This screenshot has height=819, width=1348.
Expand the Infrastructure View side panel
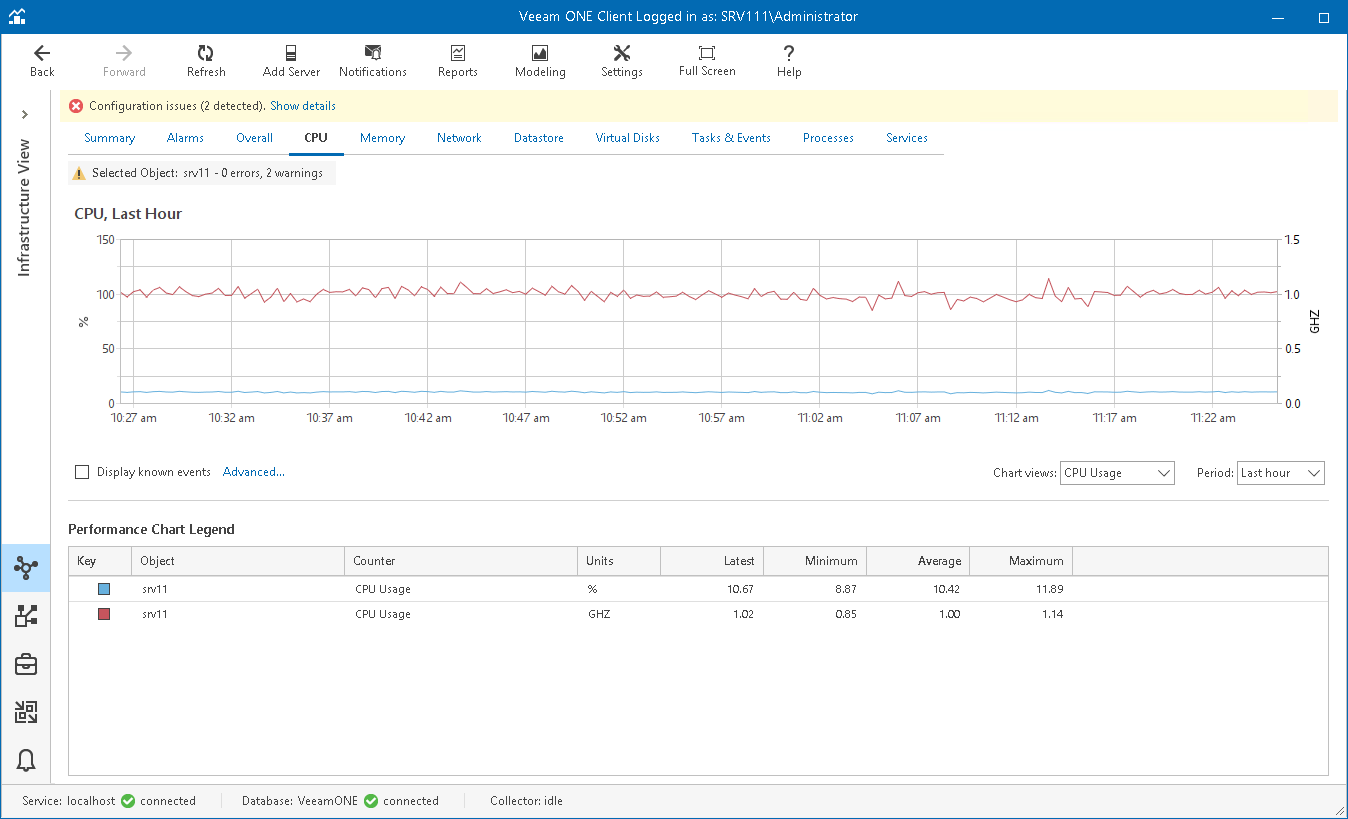click(x=25, y=114)
